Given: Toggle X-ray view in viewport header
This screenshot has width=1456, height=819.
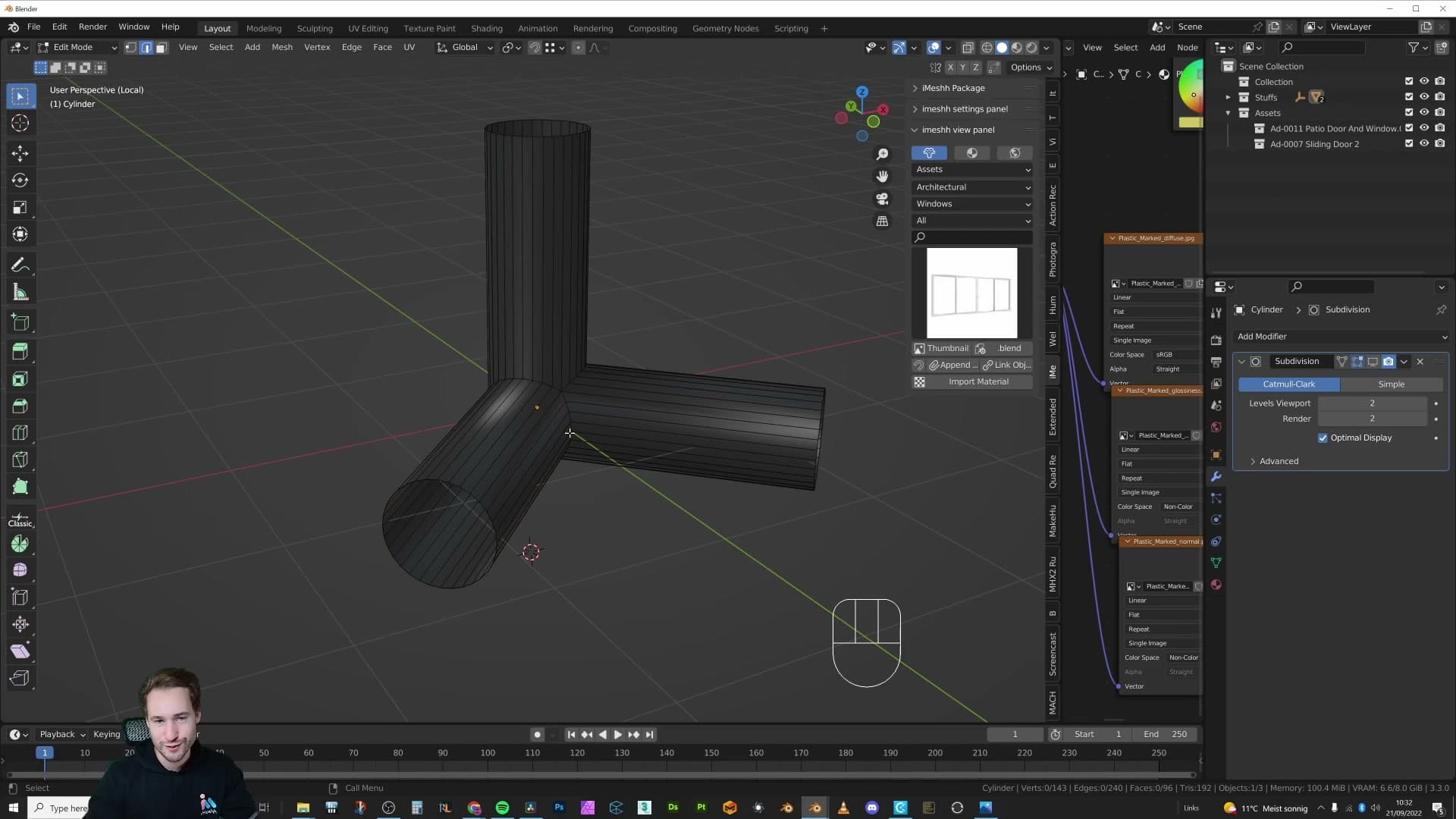Looking at the screenshot, I should pos(968,48).
